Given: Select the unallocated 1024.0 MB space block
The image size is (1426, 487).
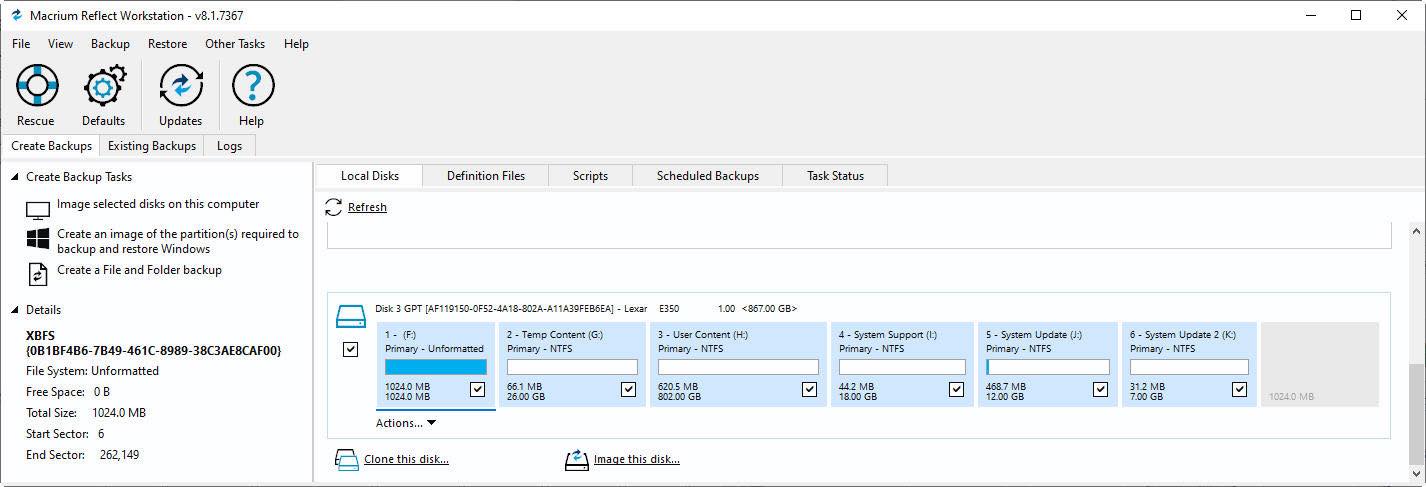Looking at the screenshot, I should point(1320,364).
